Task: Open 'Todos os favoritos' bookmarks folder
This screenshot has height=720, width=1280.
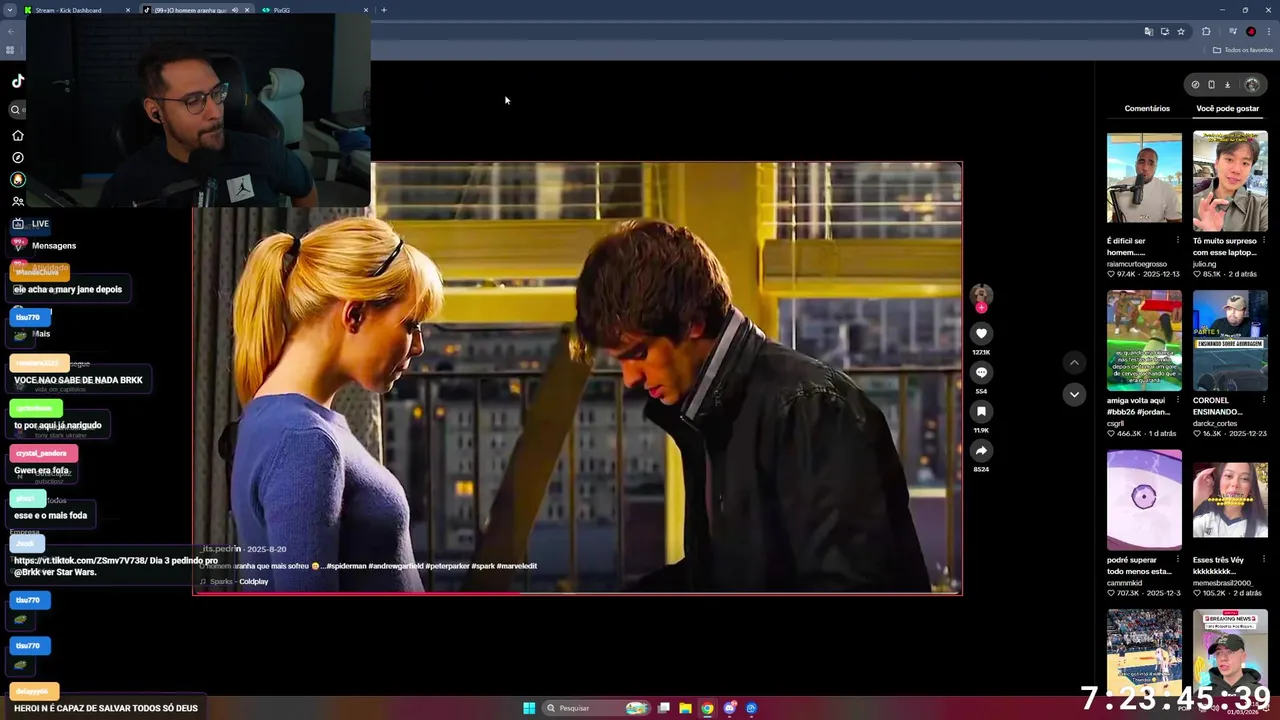Action: click(x=1243, y=50)
